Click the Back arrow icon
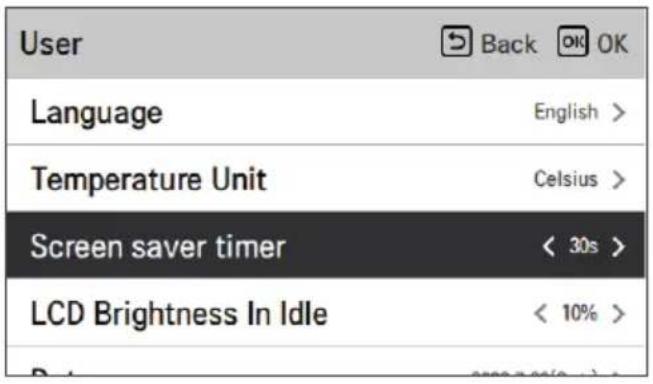The width and height of the screenshot is (653, 384). point(456,42)
